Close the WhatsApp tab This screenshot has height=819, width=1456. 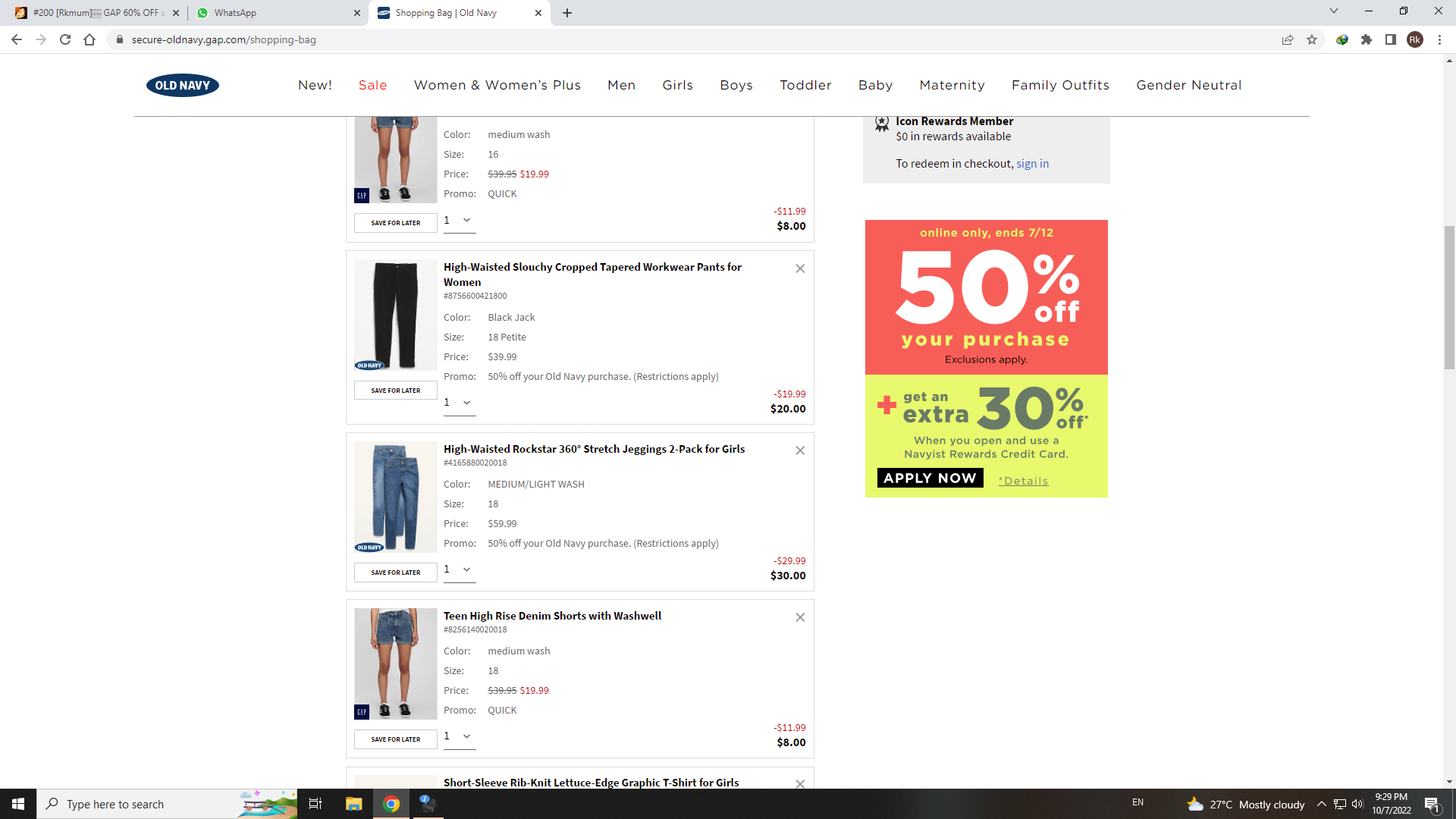pyautogui.click(x=357, y=13)
